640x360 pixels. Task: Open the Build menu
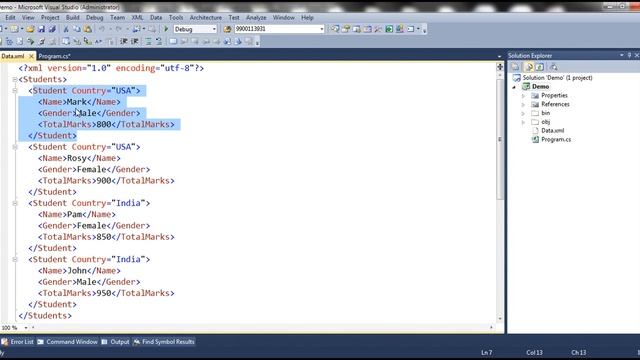[72, 18]
